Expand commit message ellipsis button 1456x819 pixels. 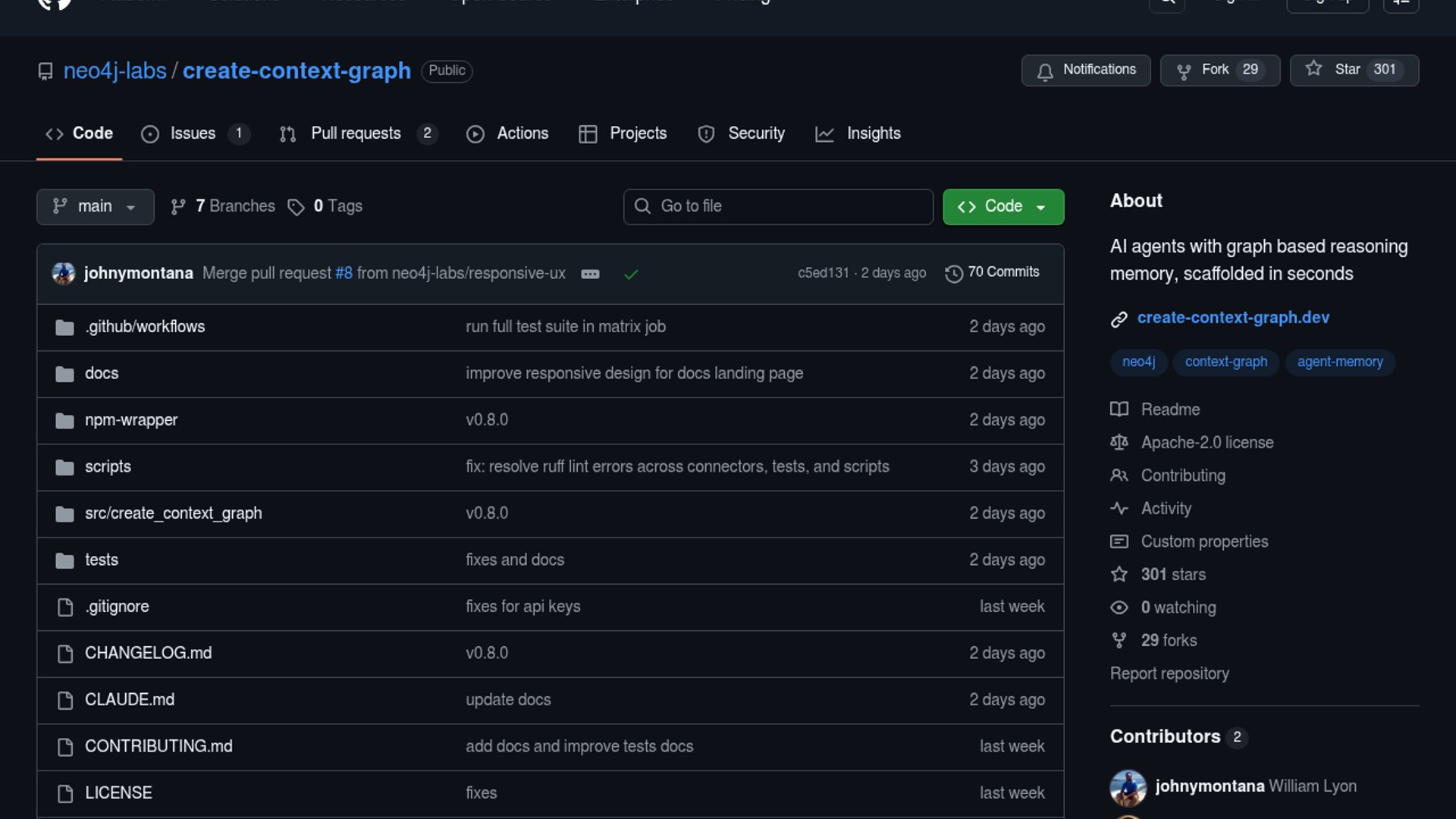590,275
